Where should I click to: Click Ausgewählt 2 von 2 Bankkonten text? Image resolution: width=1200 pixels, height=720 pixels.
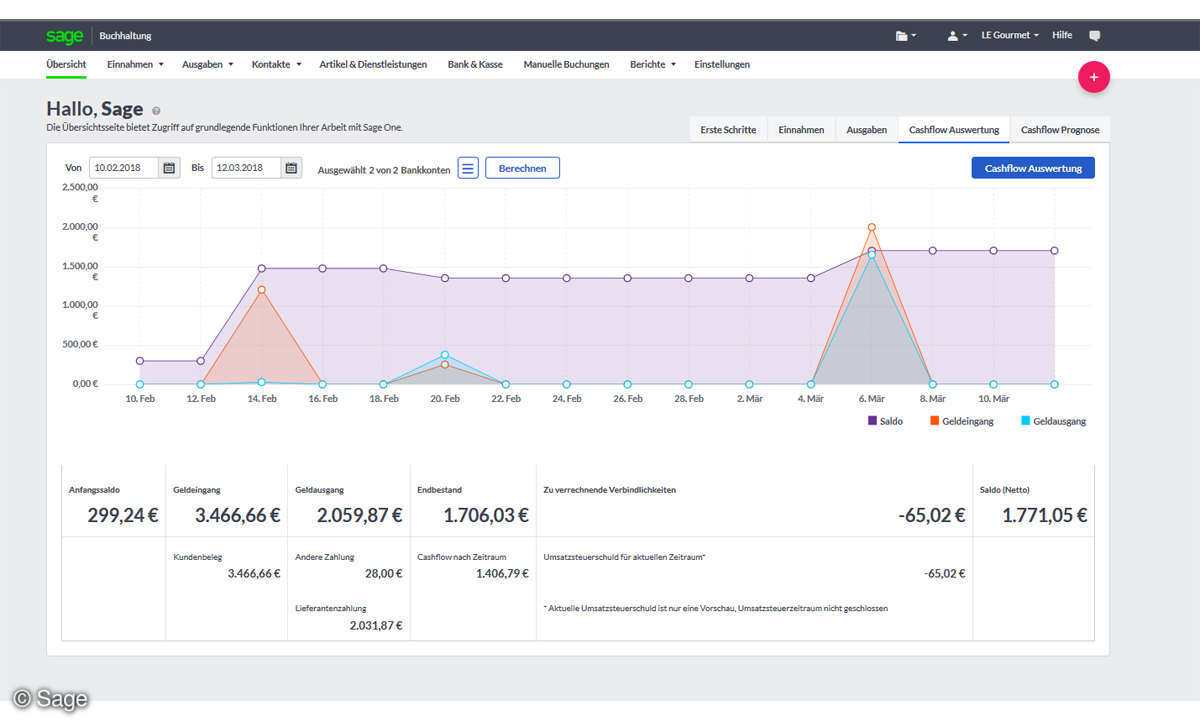coord(384,169)
